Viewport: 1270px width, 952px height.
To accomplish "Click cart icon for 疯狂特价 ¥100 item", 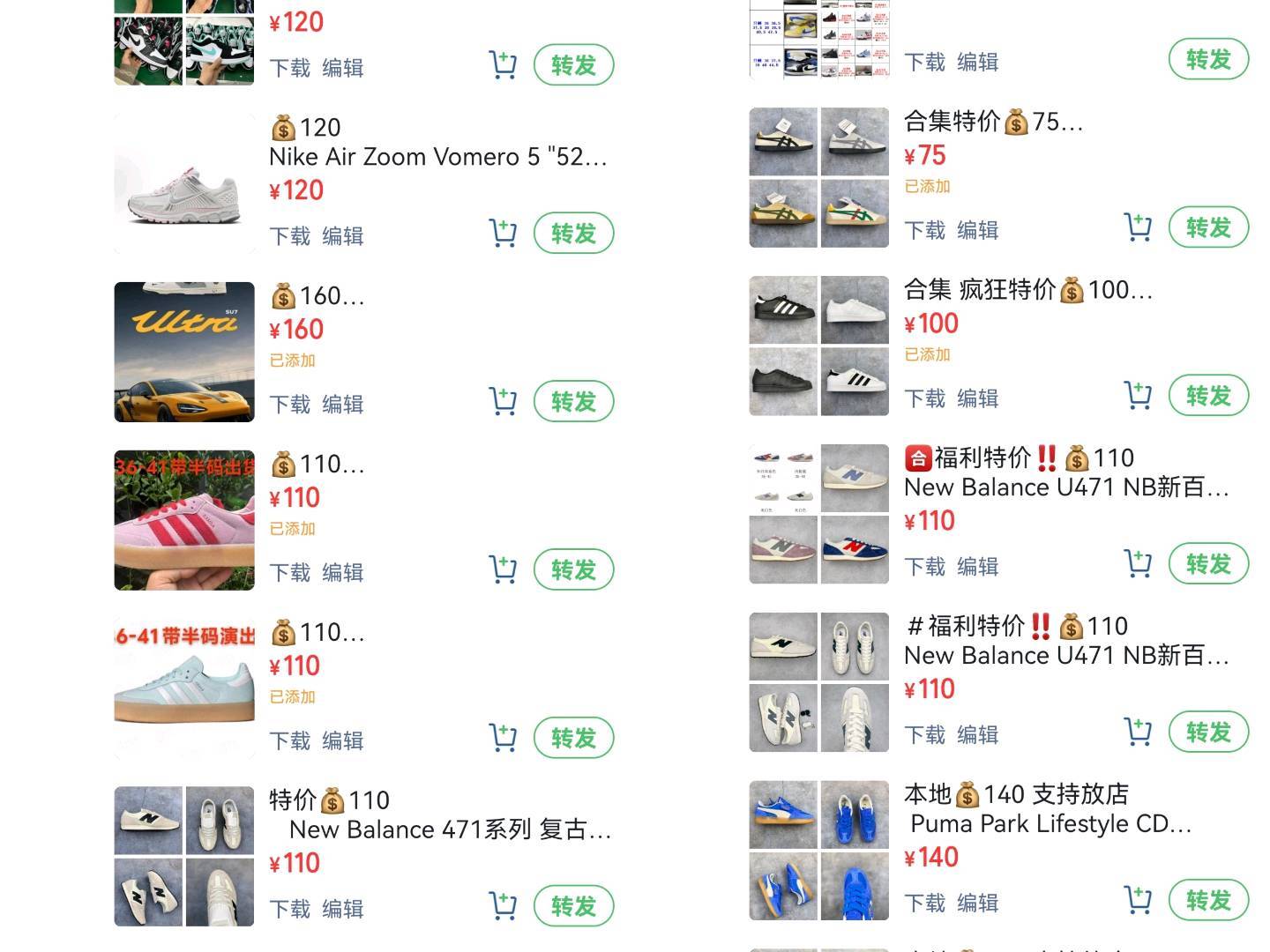I will click(1138, 396).
